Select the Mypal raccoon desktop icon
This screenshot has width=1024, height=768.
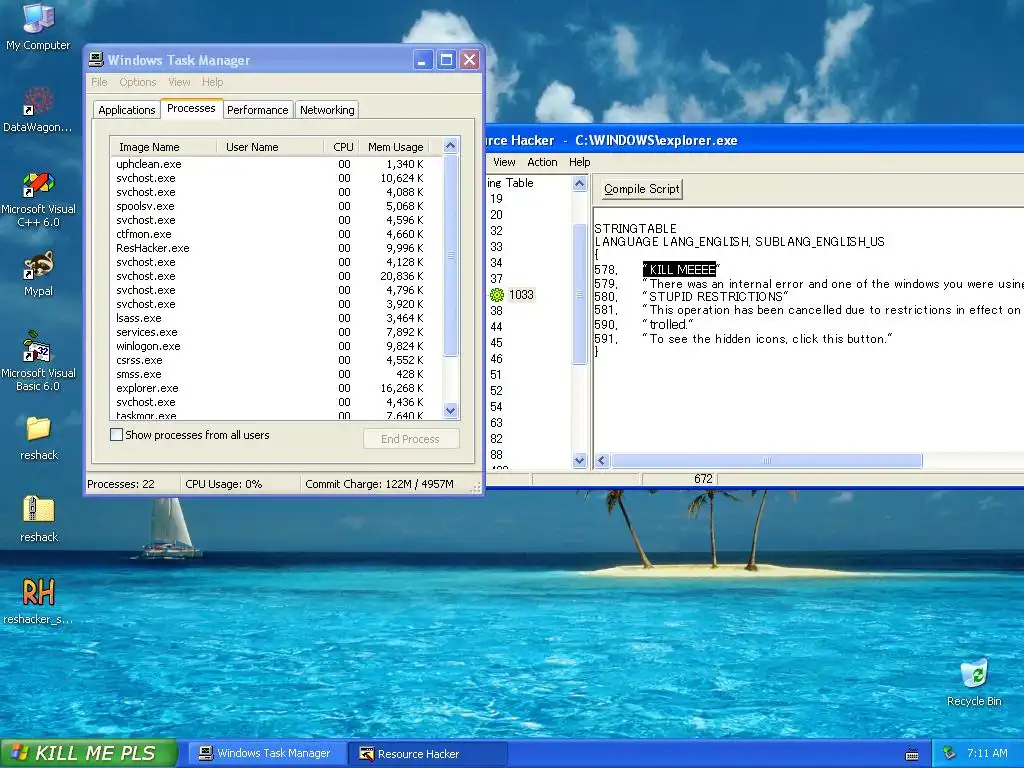pos(38,274)
